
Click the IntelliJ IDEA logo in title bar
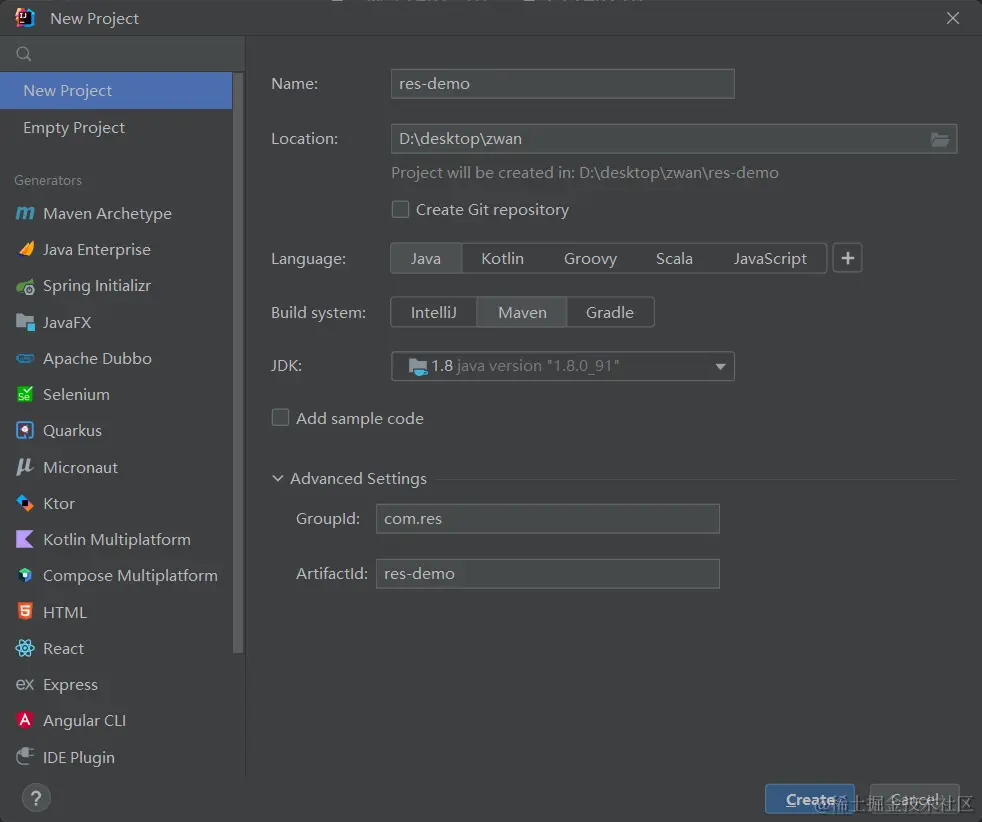(x=25, y=18)
